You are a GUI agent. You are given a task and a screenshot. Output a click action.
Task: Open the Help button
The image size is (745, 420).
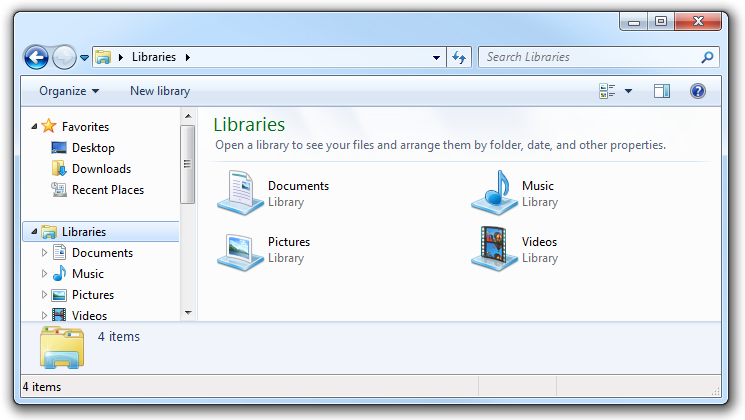697,91
